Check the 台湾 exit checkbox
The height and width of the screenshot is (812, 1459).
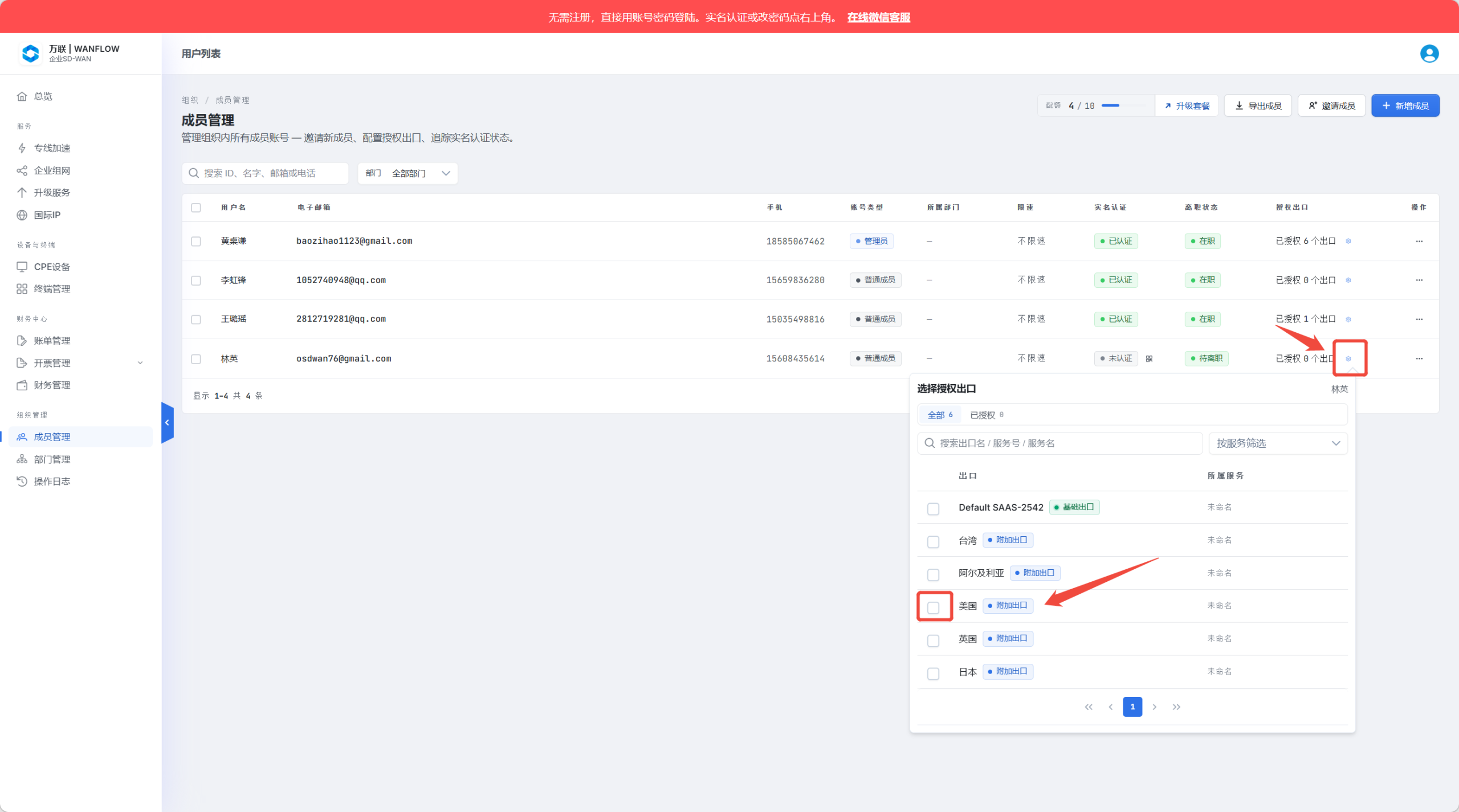tap(933, 541)
